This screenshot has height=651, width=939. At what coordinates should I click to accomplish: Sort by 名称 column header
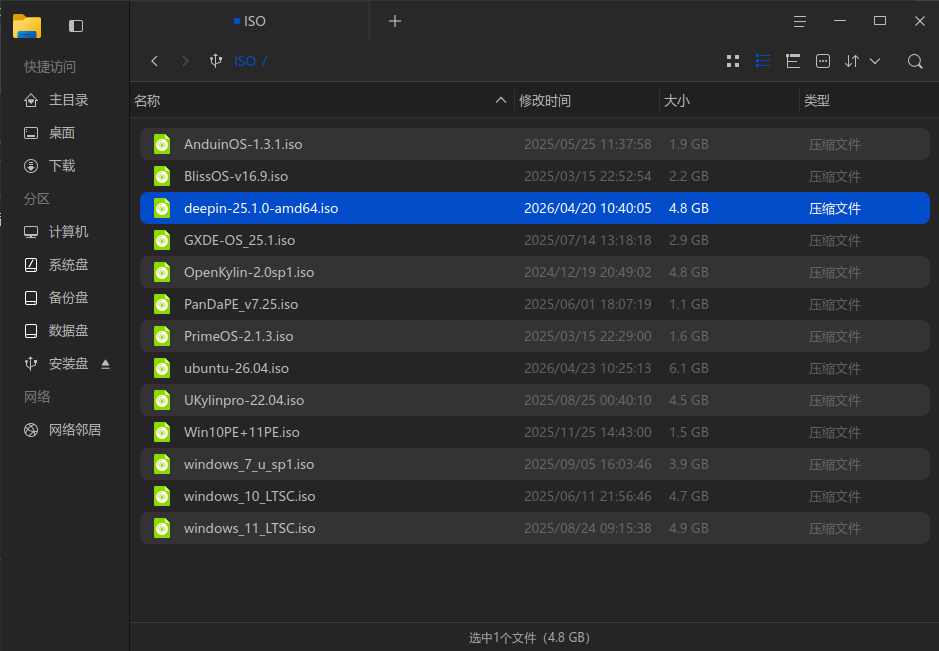pos(322,101)
